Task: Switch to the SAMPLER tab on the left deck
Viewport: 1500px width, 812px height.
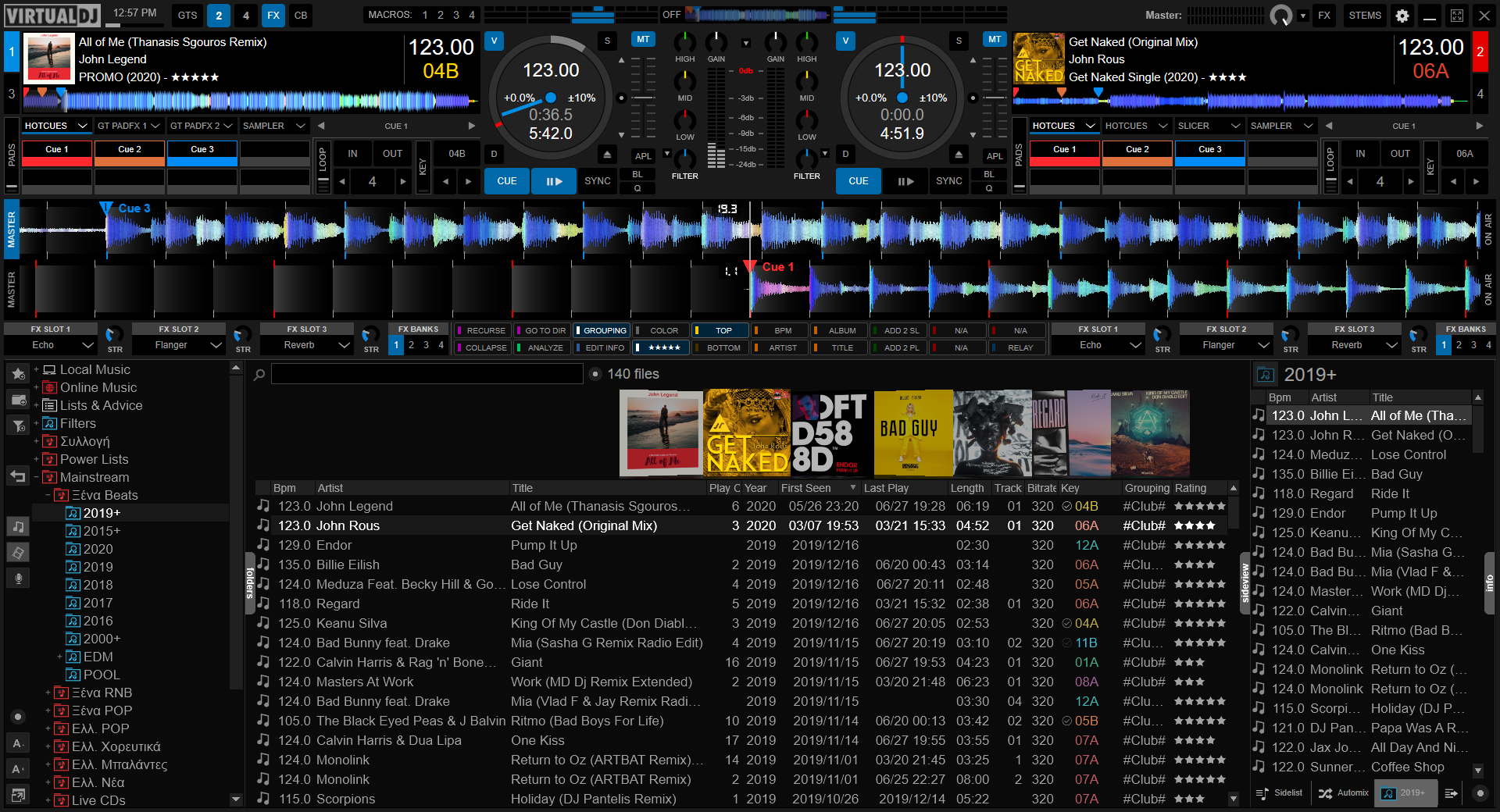Action: [x=266, y=125]
